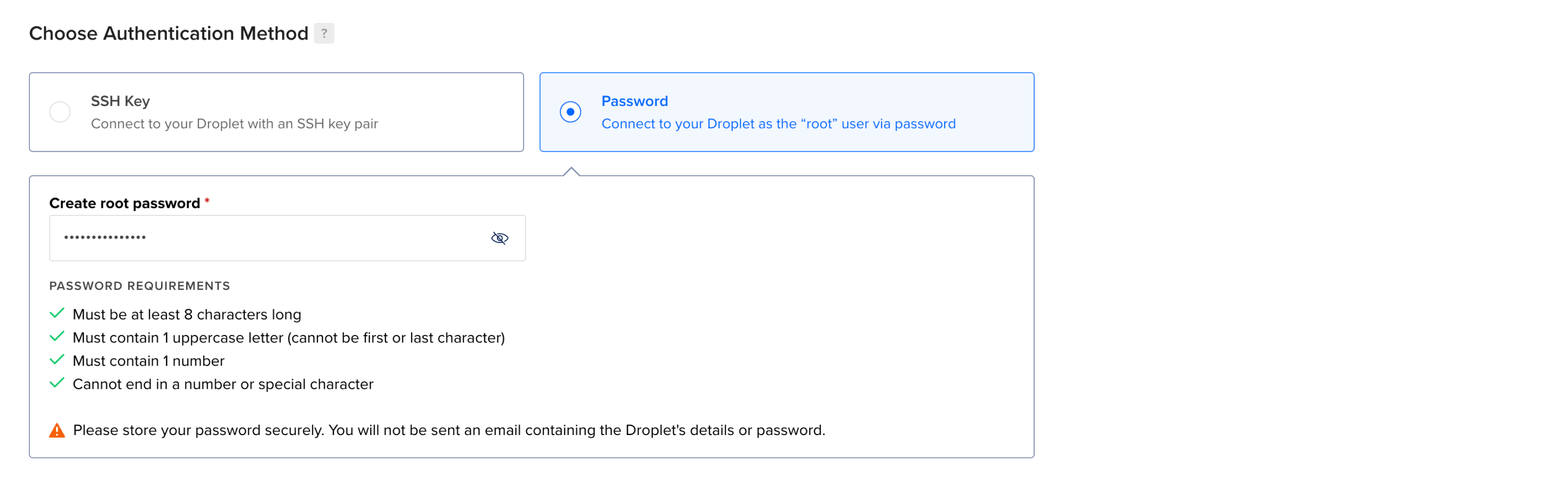Click the warning triangle beside the storage notice
The image size is (1568, 499).
pyautogui.click(x=57, y=430)
